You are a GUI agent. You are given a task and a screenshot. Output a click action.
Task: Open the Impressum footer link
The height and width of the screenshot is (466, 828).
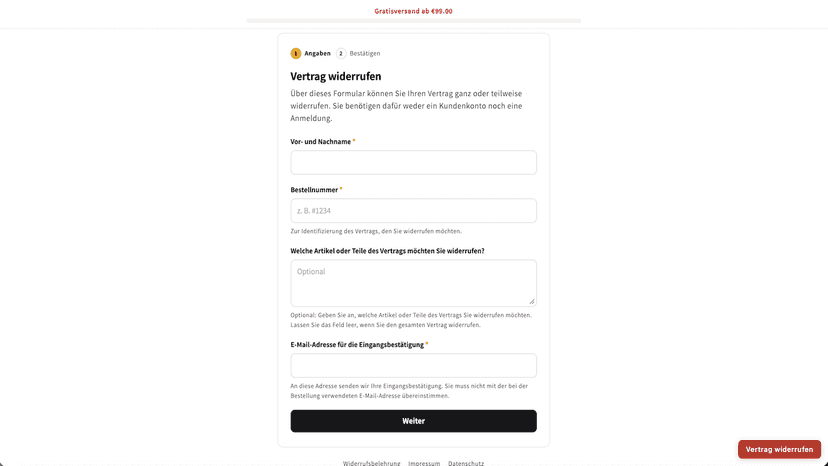[424, 463]
